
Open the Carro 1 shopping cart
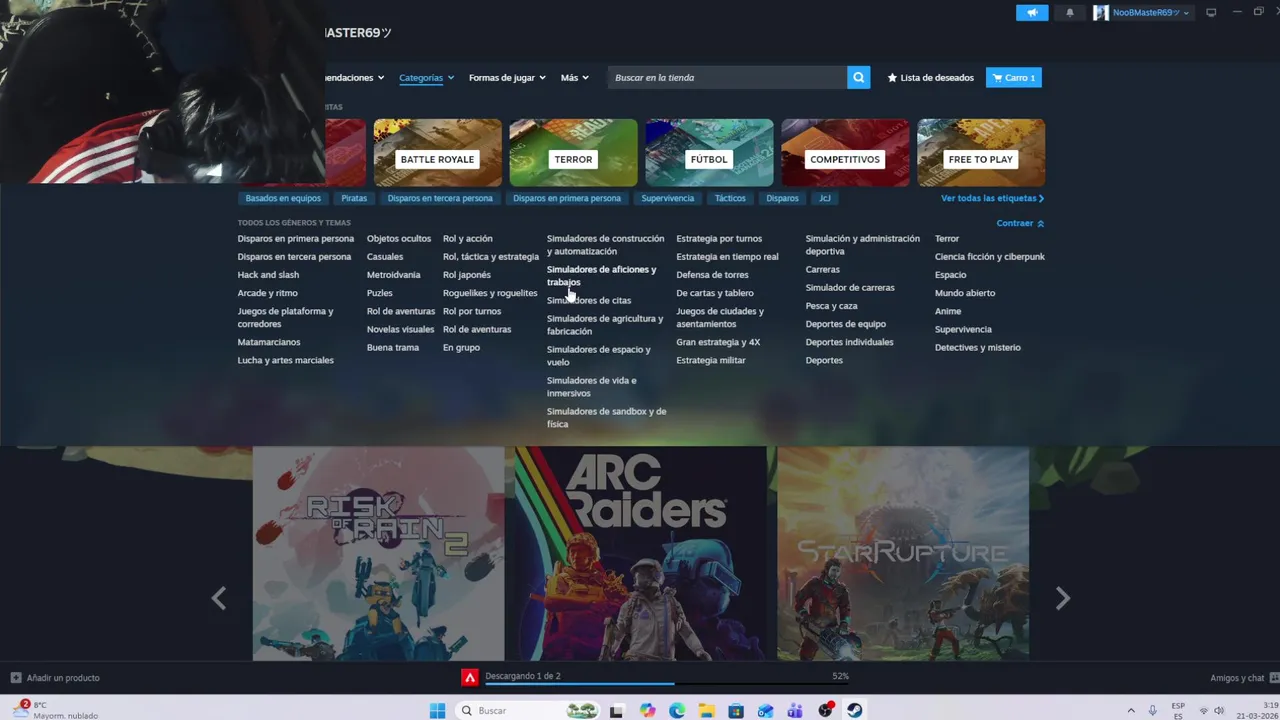point(1014,77)
